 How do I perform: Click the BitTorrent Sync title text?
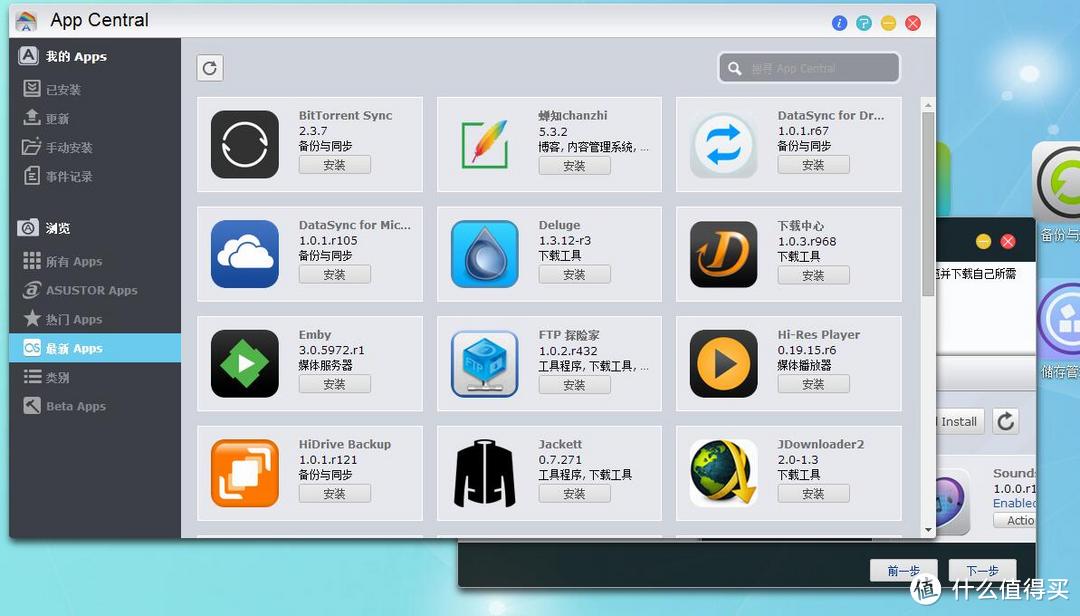coord(346,115)
